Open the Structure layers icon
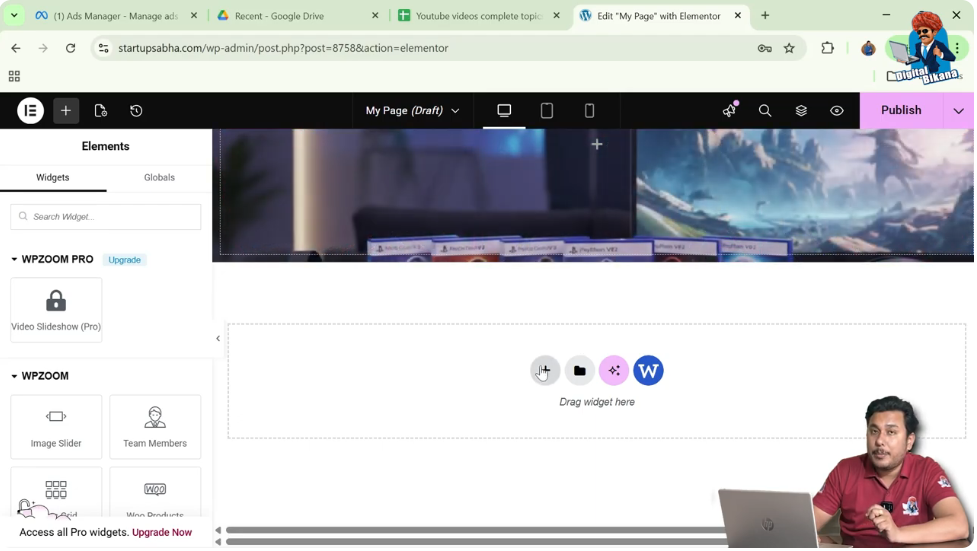The width and height of the screenshot is (977, 551). coord(801,111)
